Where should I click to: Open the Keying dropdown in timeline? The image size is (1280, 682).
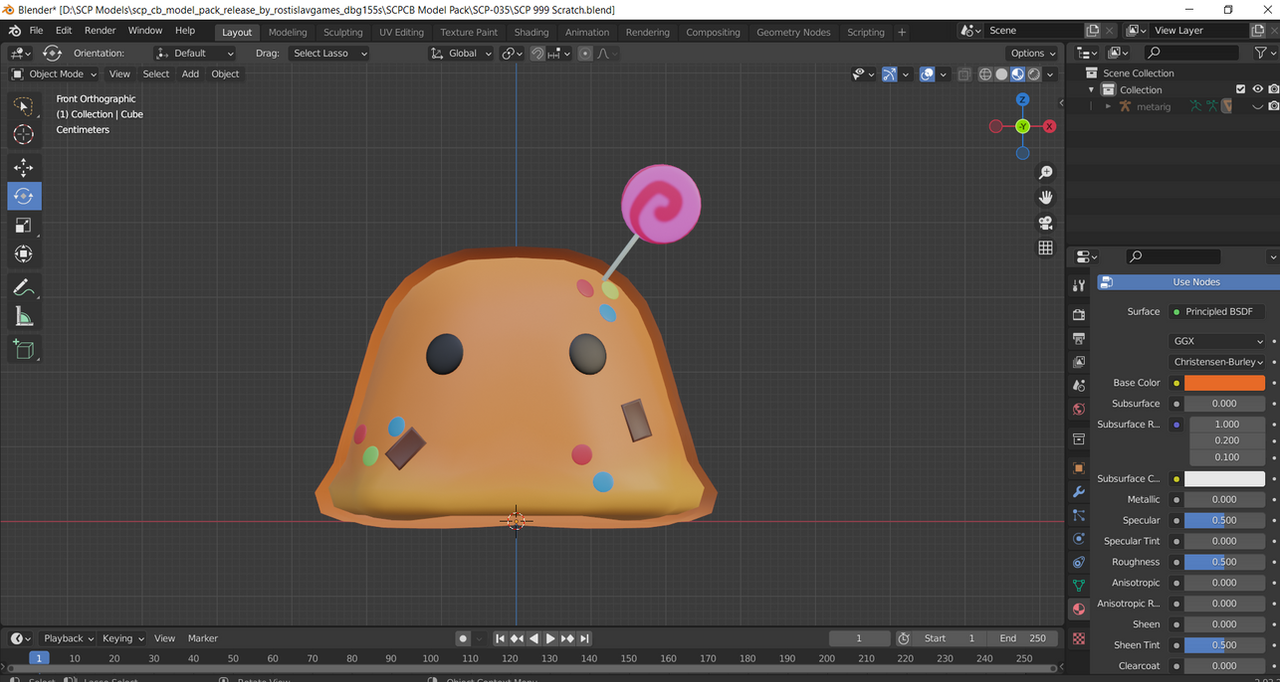coord(122,638)
